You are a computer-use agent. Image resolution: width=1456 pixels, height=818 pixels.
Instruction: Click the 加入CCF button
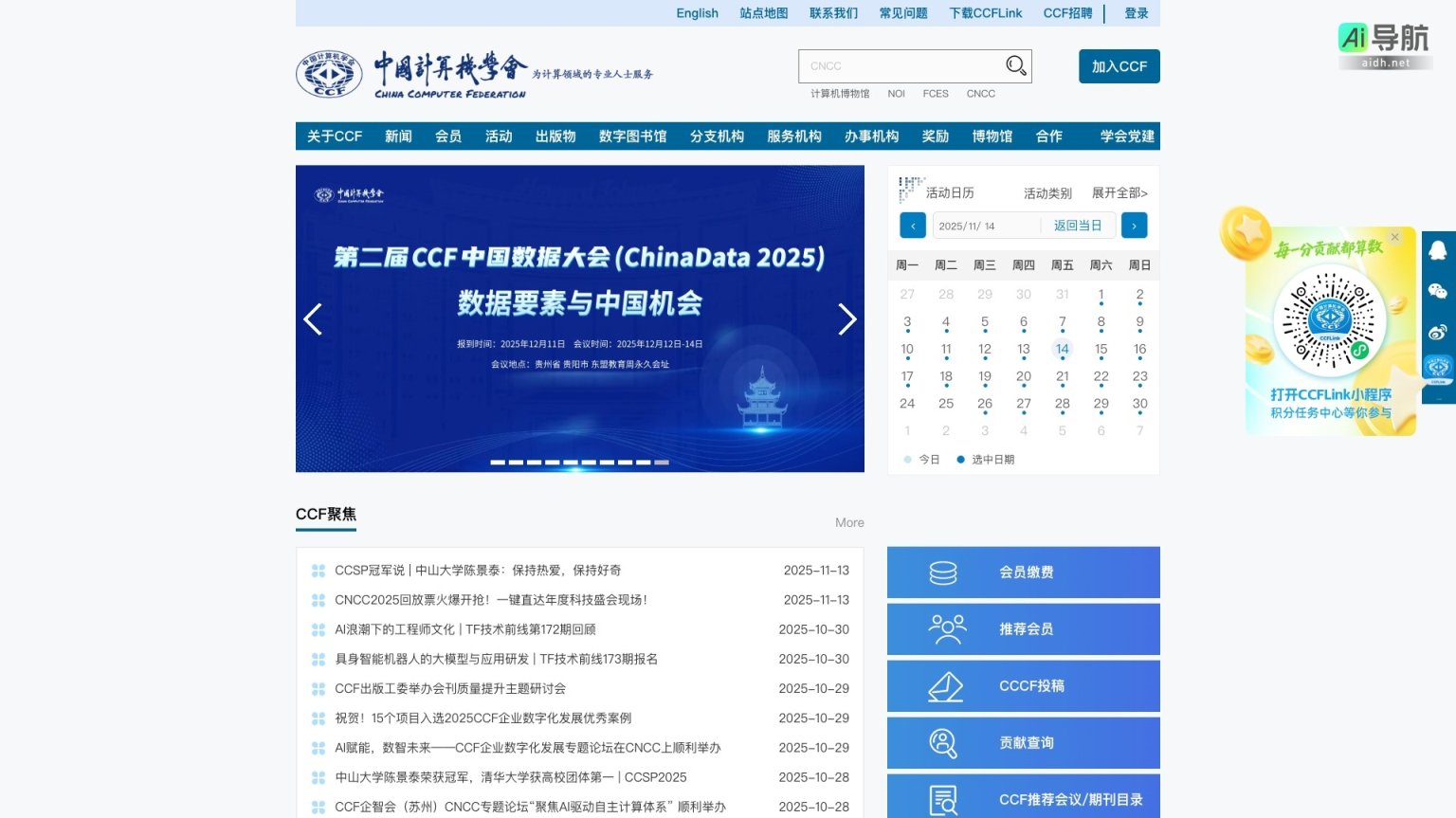(1119, 66)
